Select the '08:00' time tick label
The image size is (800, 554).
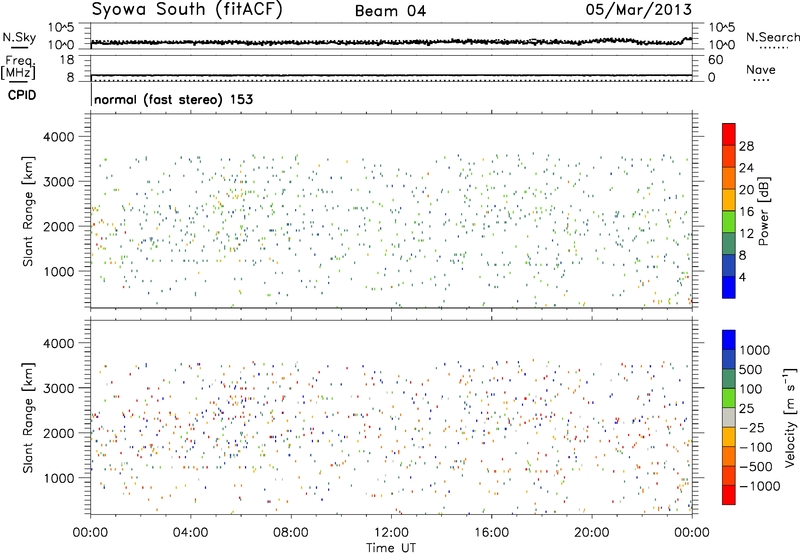[291, 533]
